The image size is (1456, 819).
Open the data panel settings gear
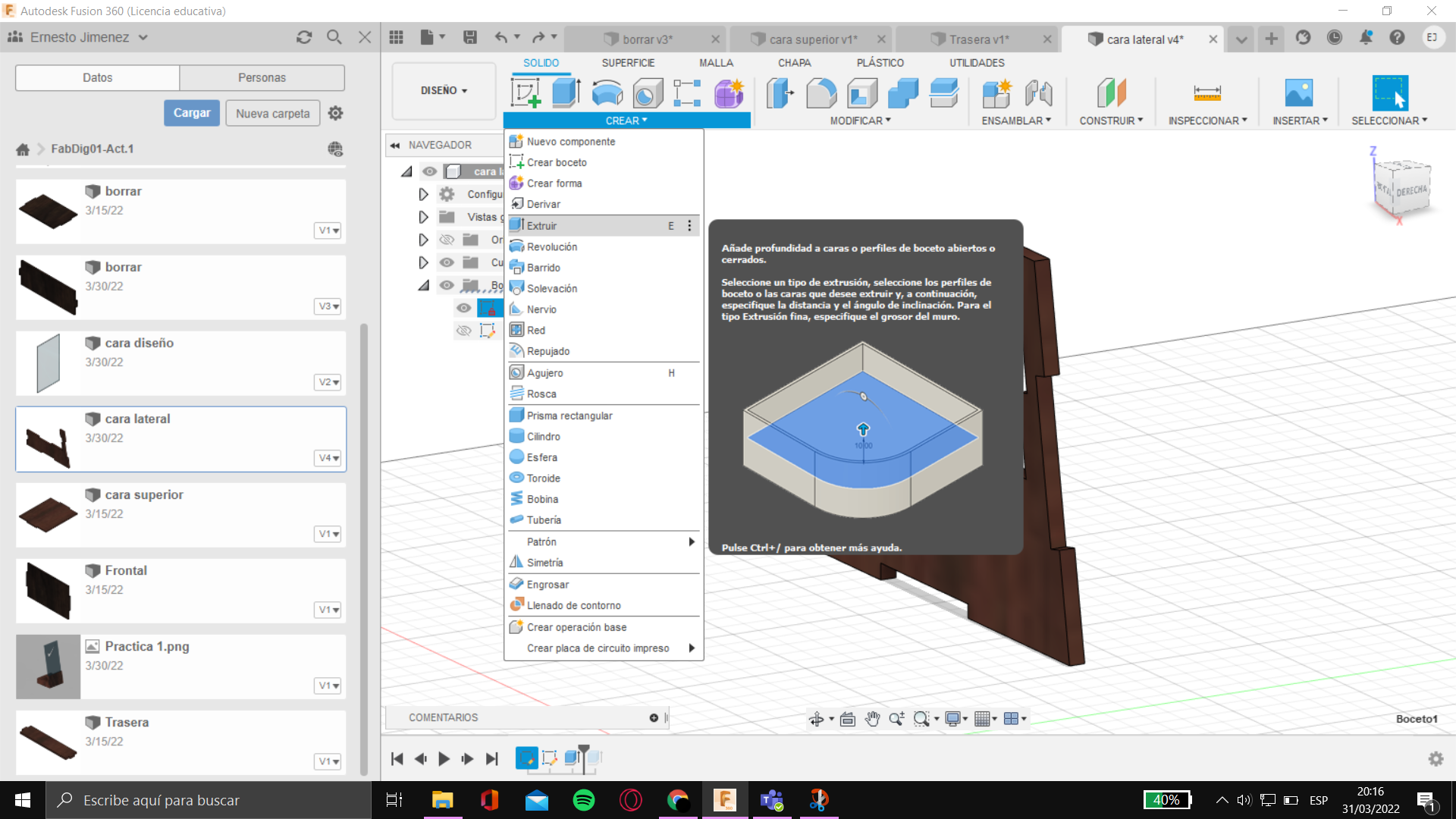pyautogui.click(x=335, y=113)
